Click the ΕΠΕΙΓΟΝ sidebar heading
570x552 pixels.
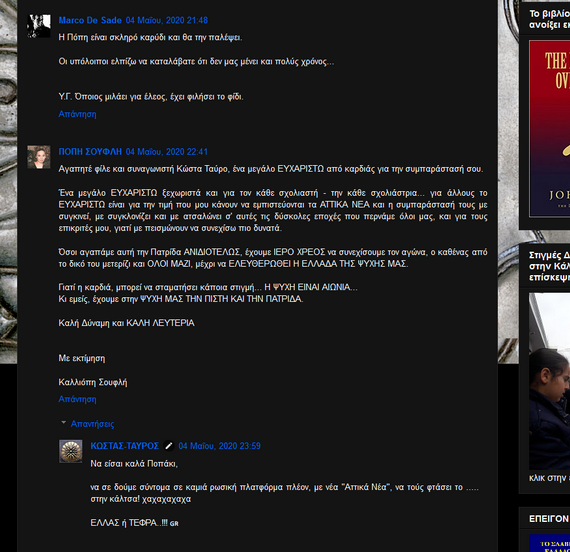pyautogui.click(x=549, y=519)
